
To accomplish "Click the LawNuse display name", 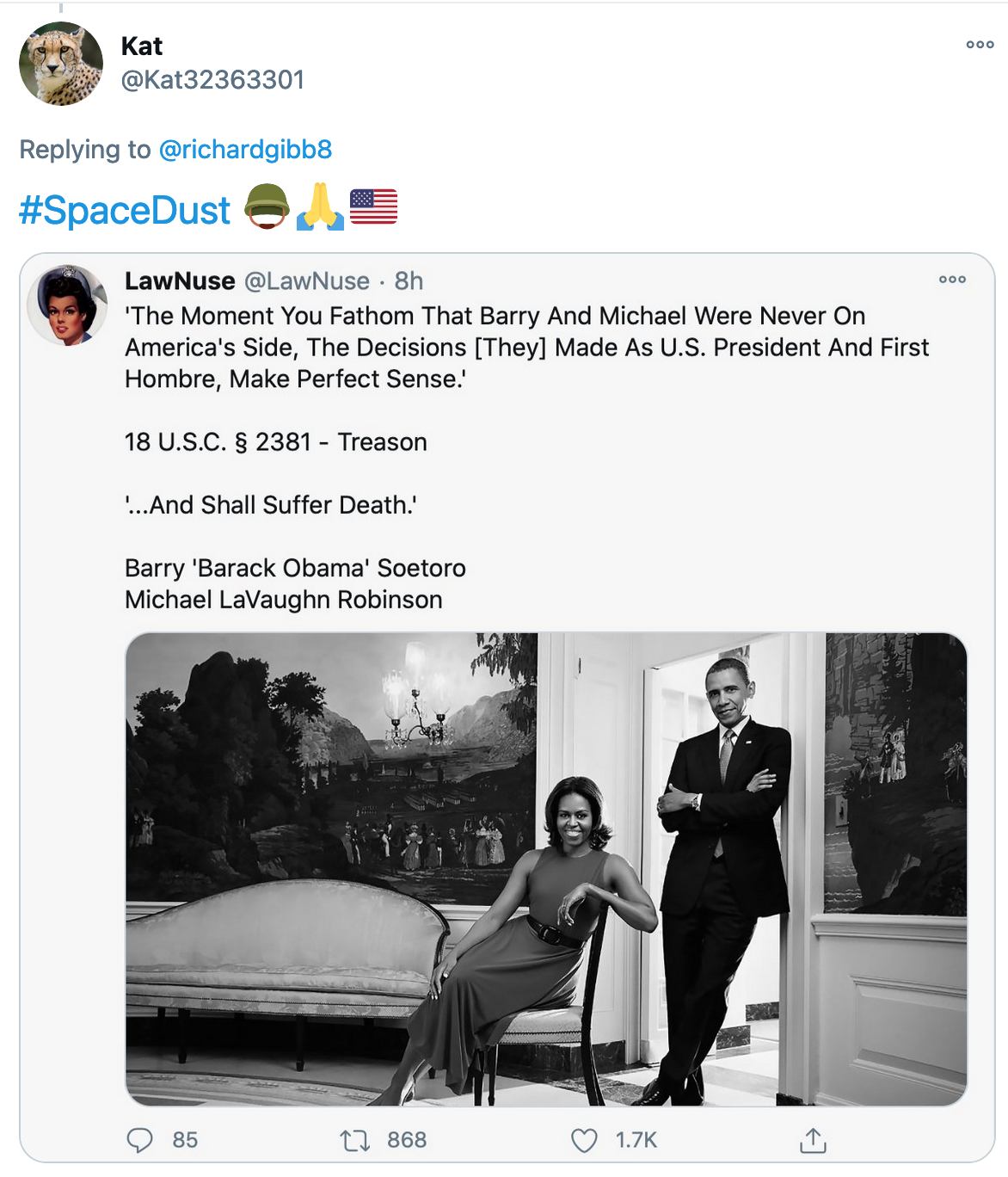I will pyautogui.click(x=180, y=281).
